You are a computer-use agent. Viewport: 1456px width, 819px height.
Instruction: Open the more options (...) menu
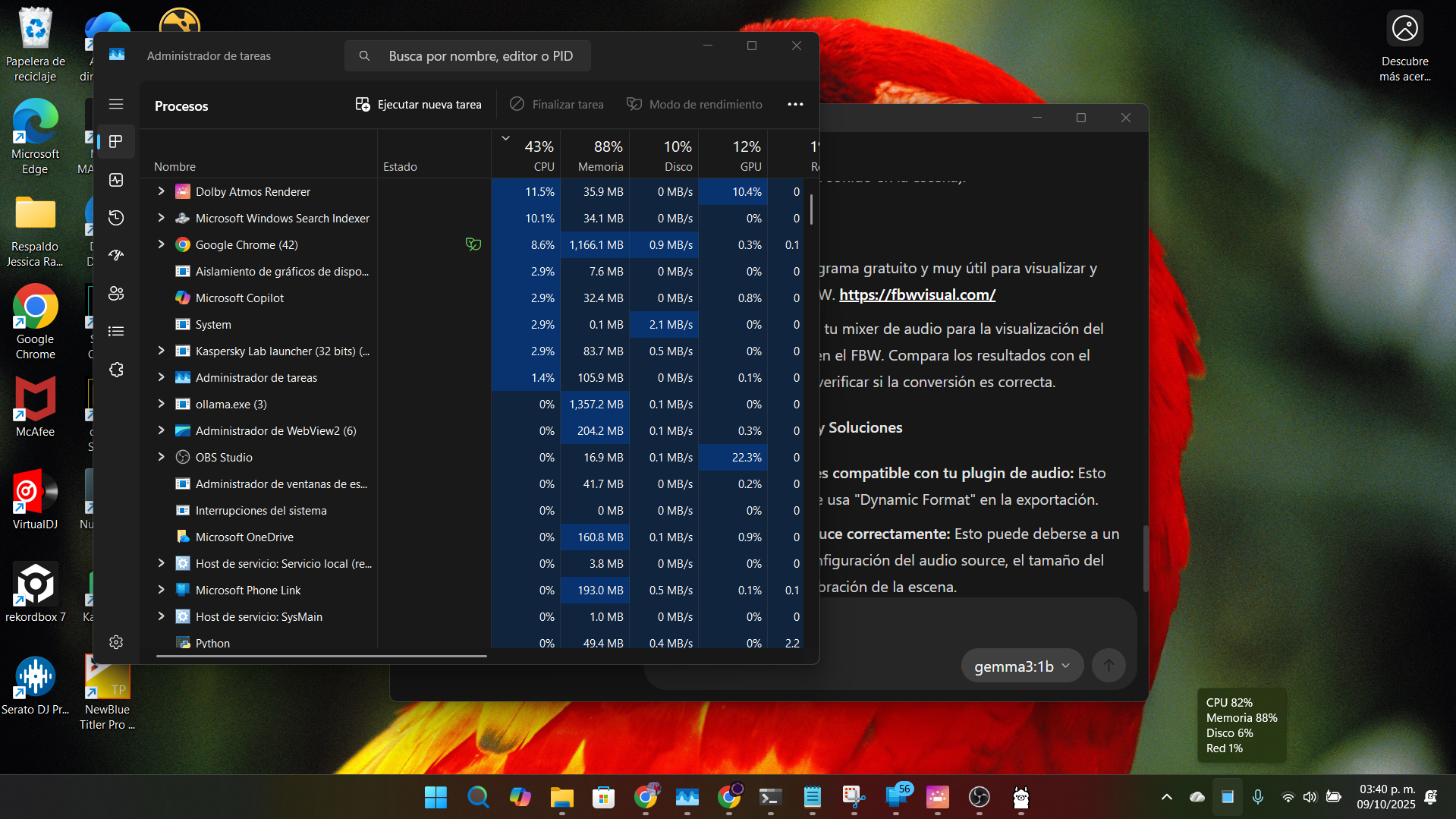[x=794, y=104]
